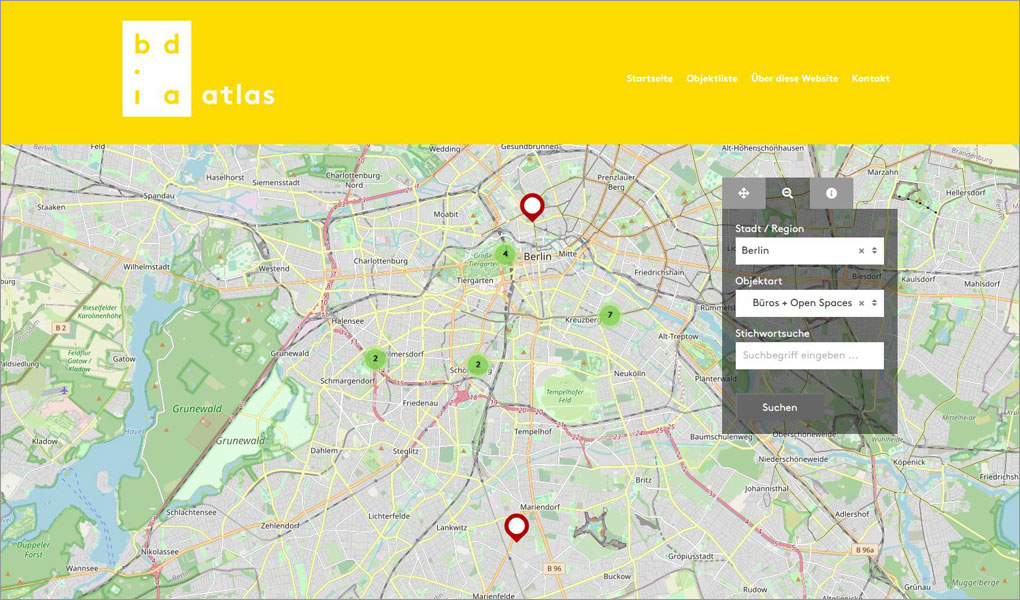Focus the Stichwortsuche text field

809,356
